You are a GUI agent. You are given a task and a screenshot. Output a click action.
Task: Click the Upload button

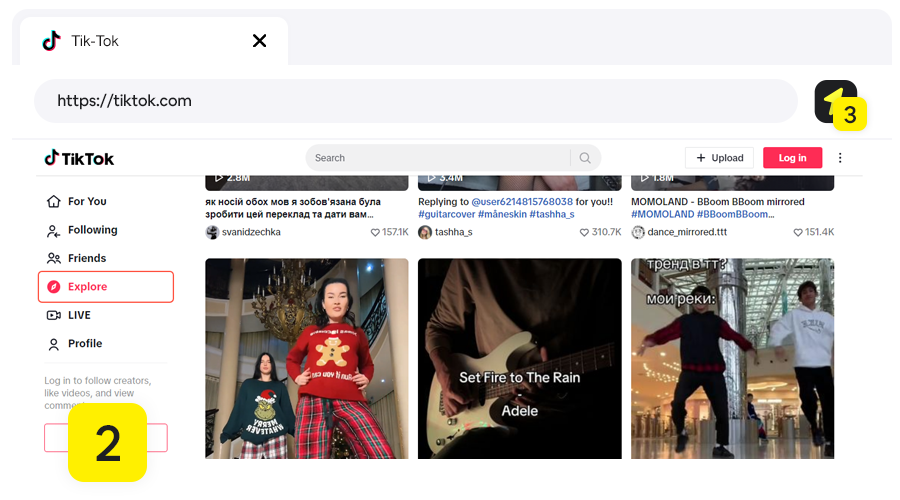pyautogui.click(x=719, y=158)
